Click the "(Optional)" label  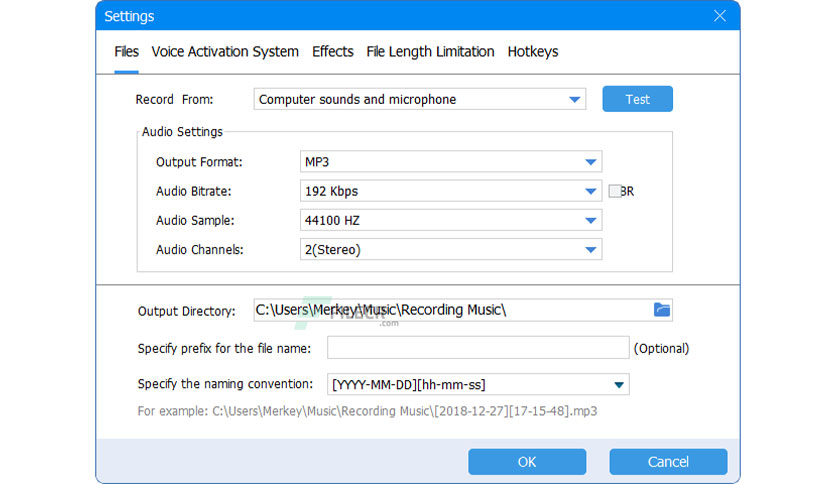tap(661, 349)
